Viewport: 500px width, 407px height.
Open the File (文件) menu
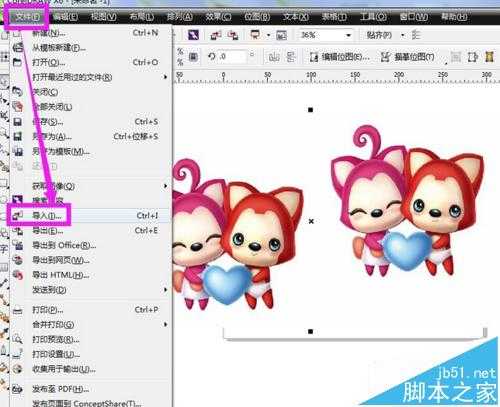[27, 17]
